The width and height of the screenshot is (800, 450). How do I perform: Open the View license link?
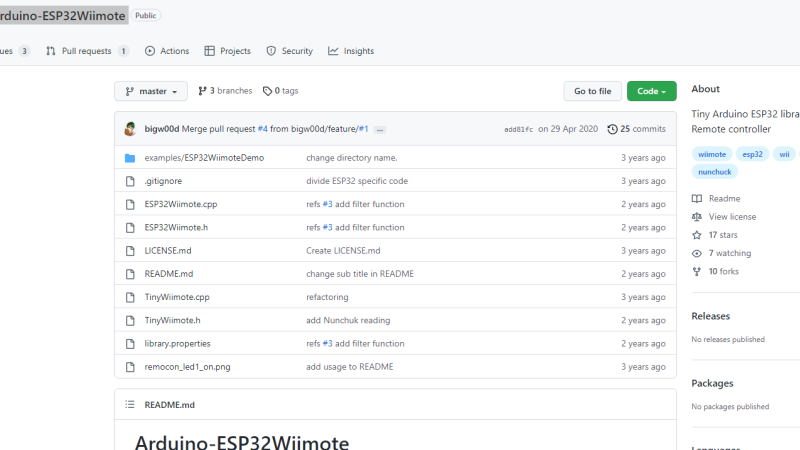click(724, 217)
